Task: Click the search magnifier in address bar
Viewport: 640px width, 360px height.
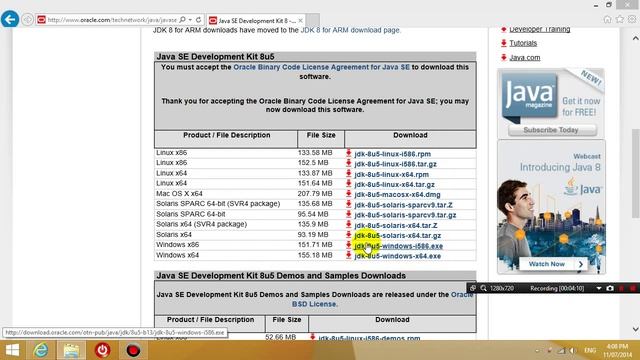Action: tap(182, 20)
